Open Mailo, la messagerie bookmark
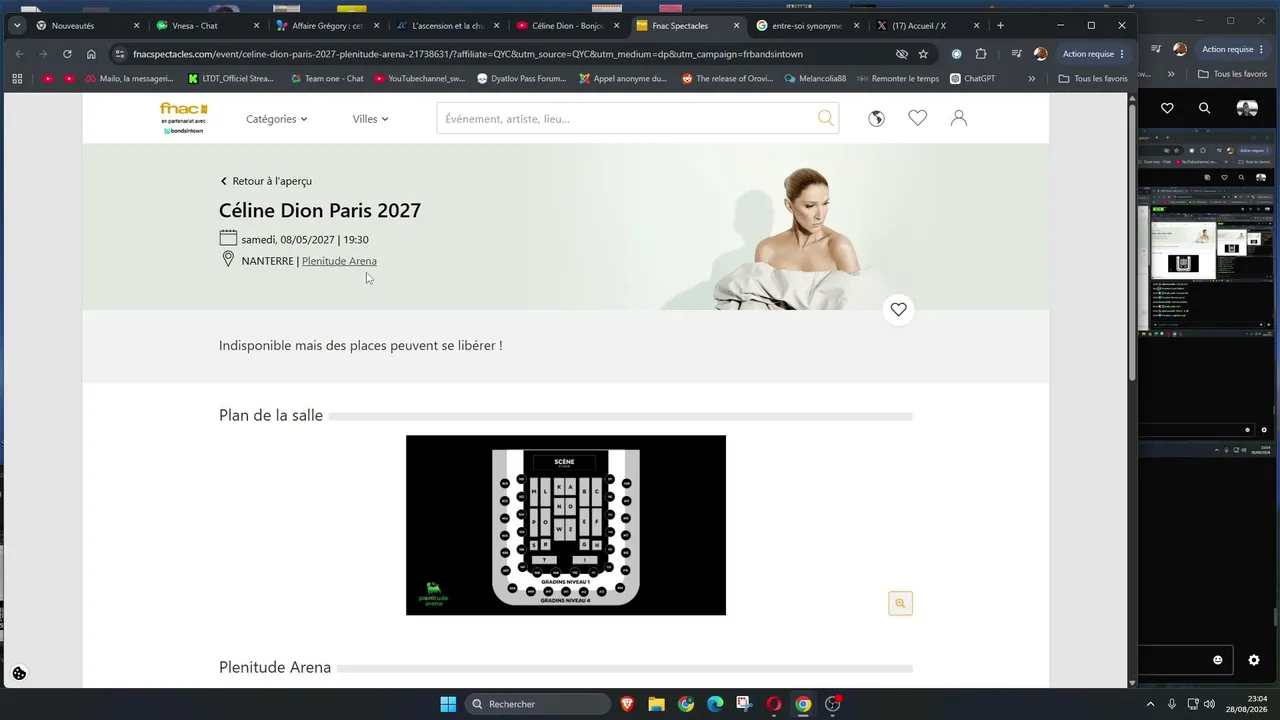Viewport: 1280px width, 720px height. coord(130,78)
